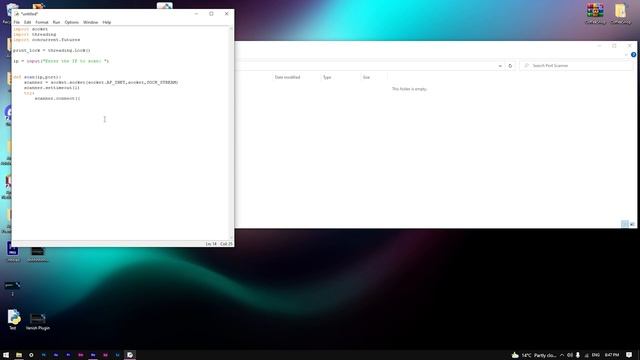Sort Explorer files by Type column

[x=327, y=77]
